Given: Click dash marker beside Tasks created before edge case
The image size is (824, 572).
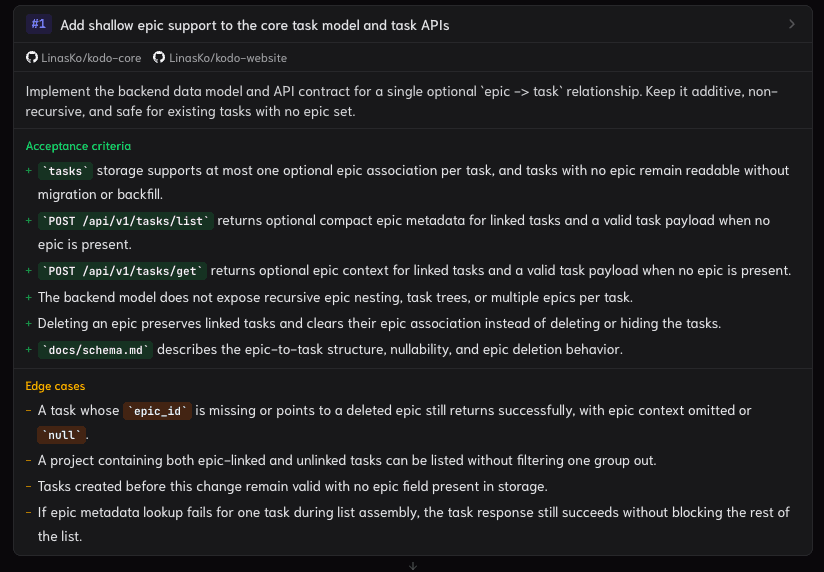Looking at the screenshot, I should coord(29,486).
